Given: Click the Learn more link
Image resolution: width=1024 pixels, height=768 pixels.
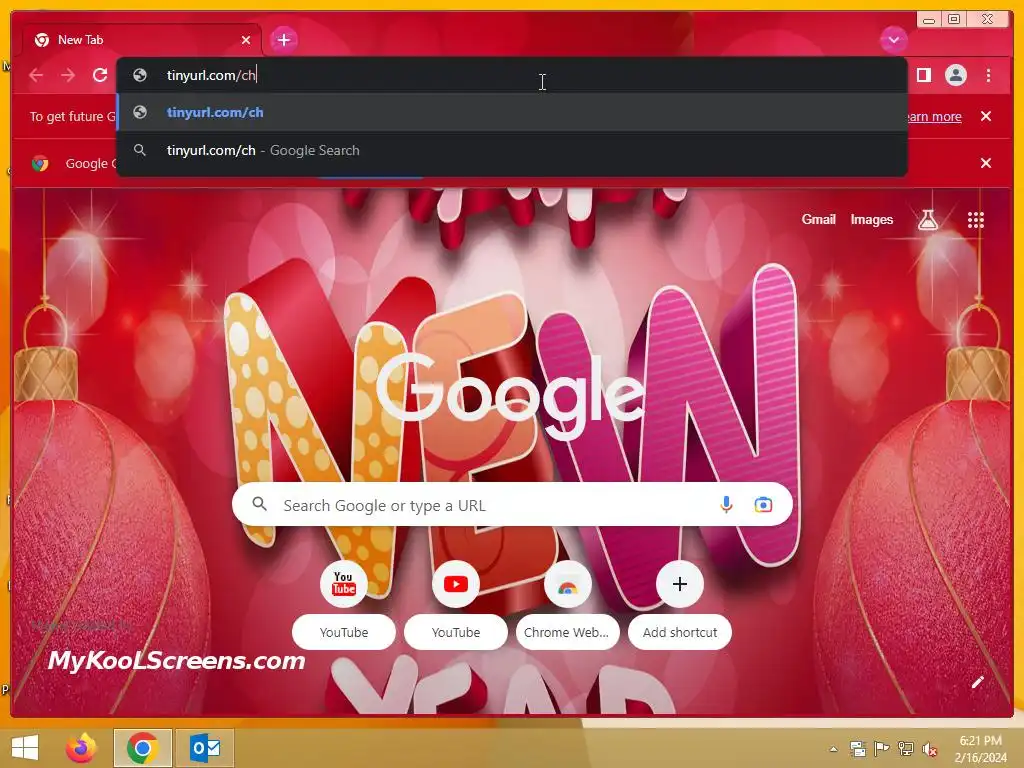Looking at the screenshot, I should click(x=934, y=116).
